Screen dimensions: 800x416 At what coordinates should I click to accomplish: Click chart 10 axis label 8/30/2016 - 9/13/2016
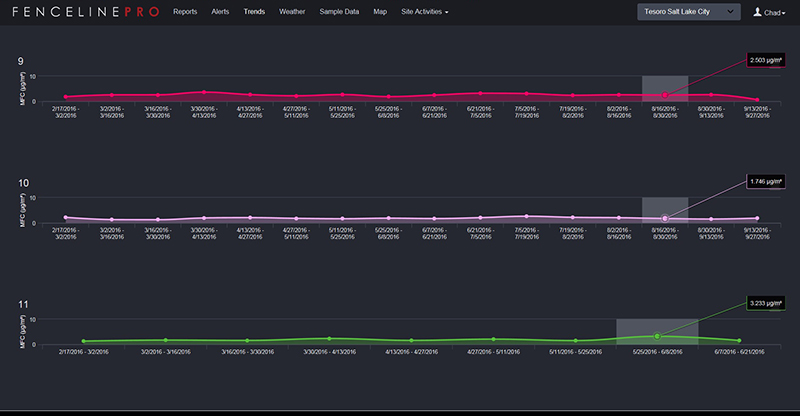coord(711,233)
